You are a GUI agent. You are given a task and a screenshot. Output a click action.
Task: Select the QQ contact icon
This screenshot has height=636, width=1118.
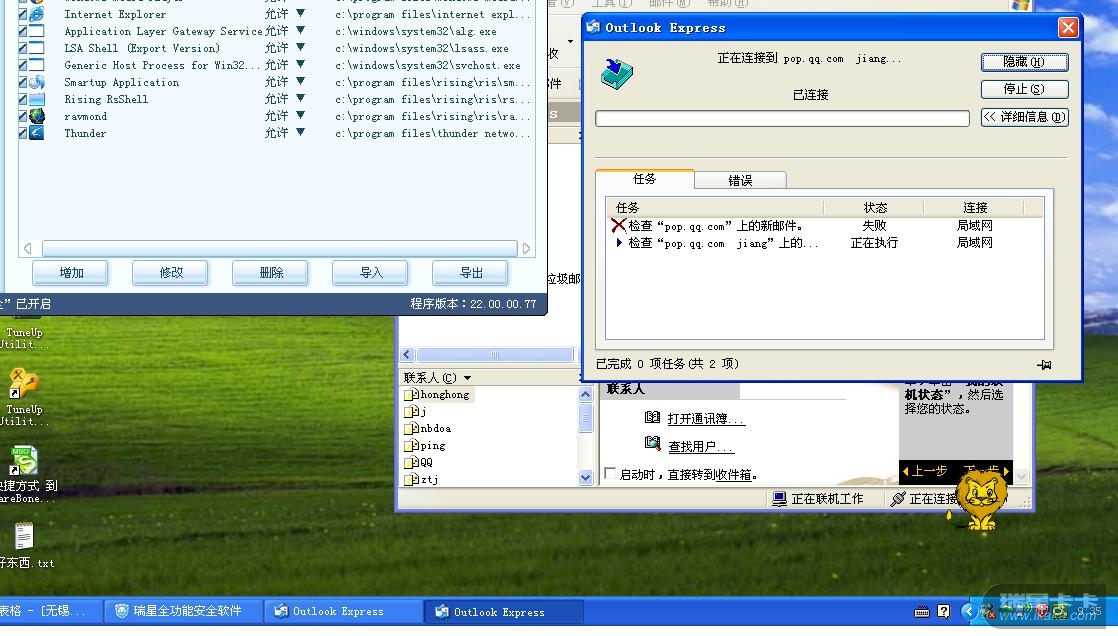411,462
